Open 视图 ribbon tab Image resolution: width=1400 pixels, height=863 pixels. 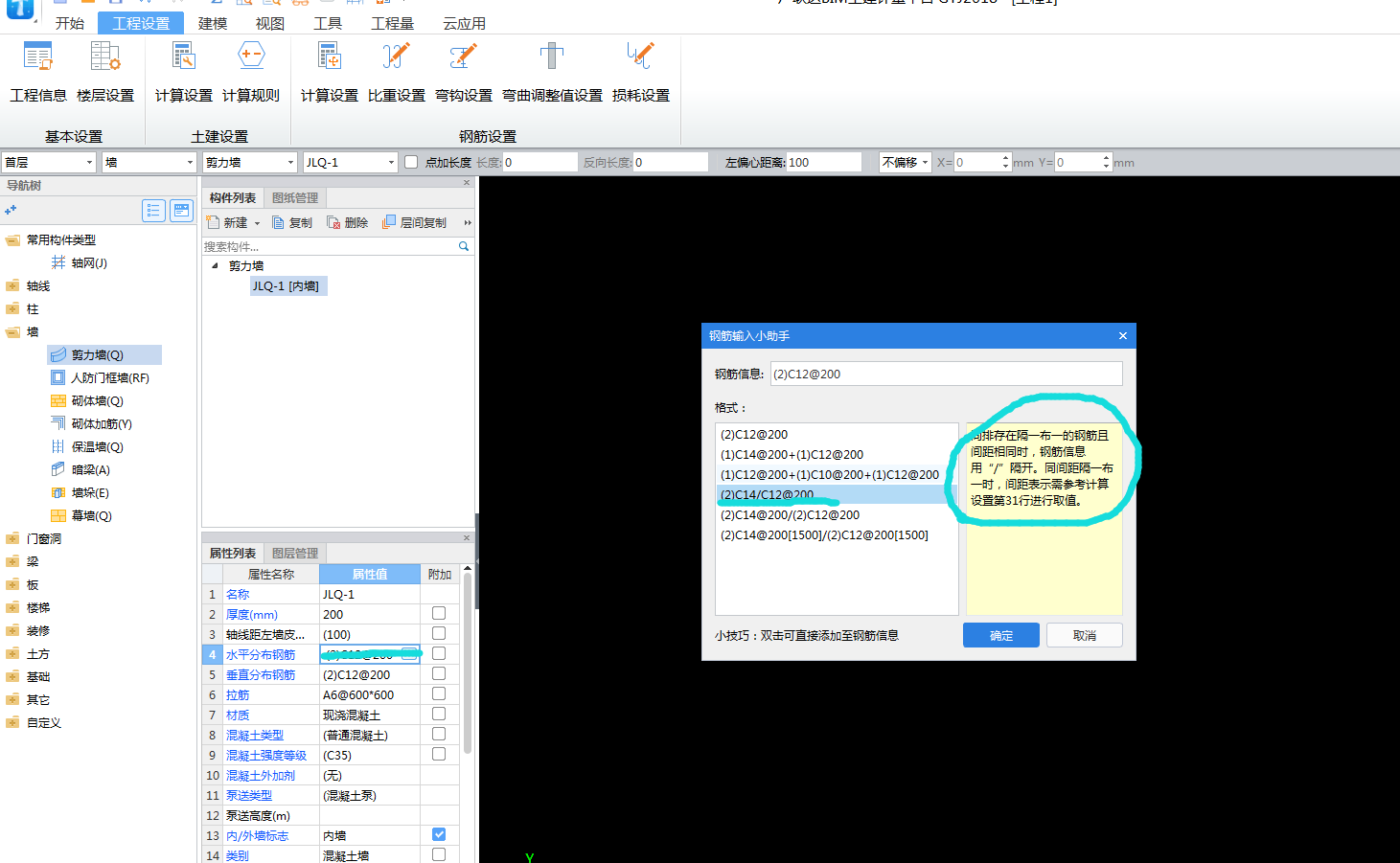click(x=270, y=23)
